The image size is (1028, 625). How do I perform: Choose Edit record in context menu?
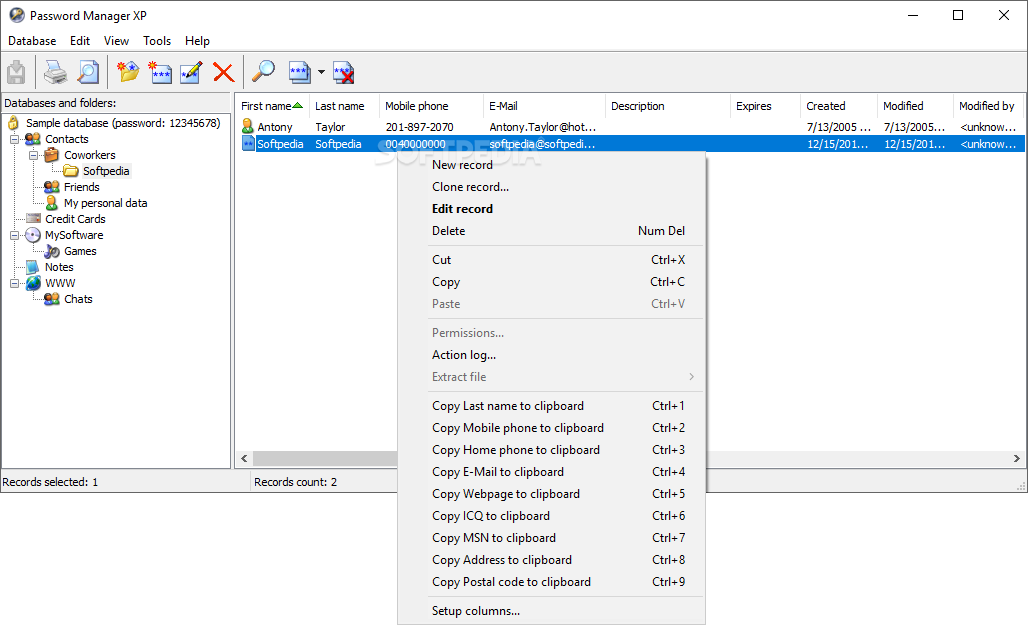551,209
